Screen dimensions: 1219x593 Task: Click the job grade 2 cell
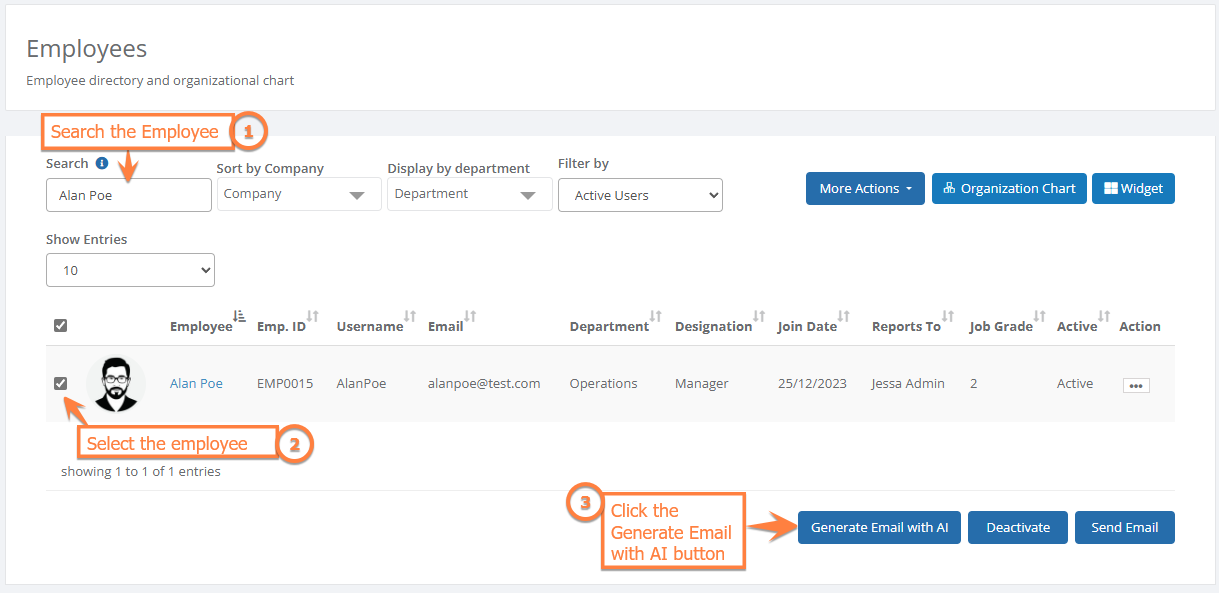tap(974, 383)
